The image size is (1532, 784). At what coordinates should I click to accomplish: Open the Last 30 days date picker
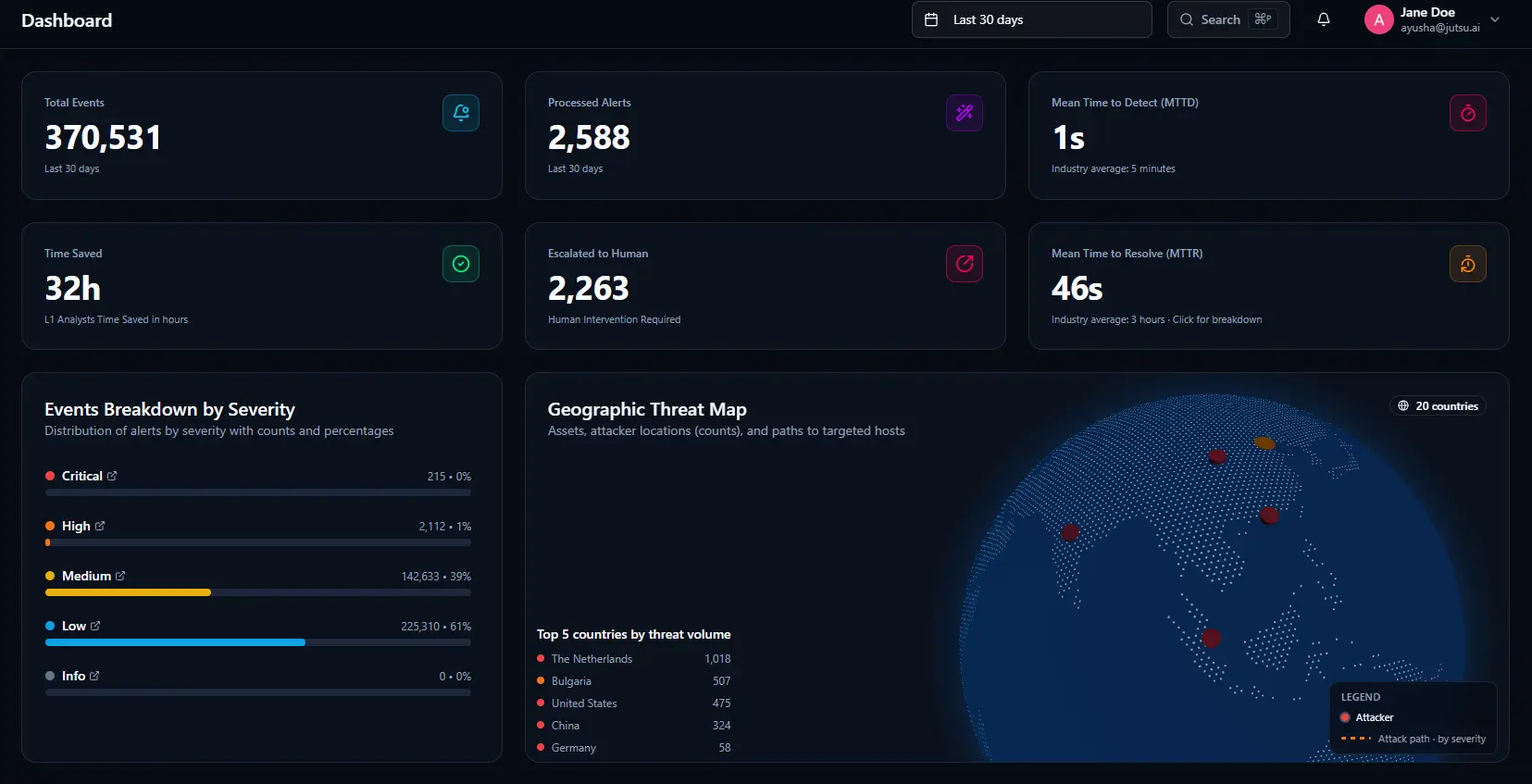[x=1031, y=19]
